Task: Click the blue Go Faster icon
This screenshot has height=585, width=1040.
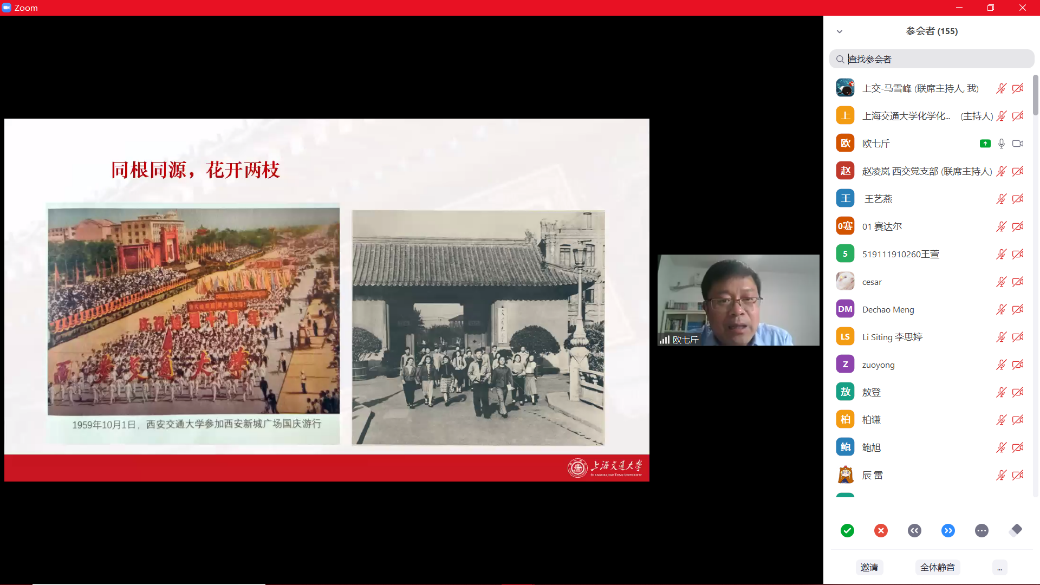Action: (948, 530)
